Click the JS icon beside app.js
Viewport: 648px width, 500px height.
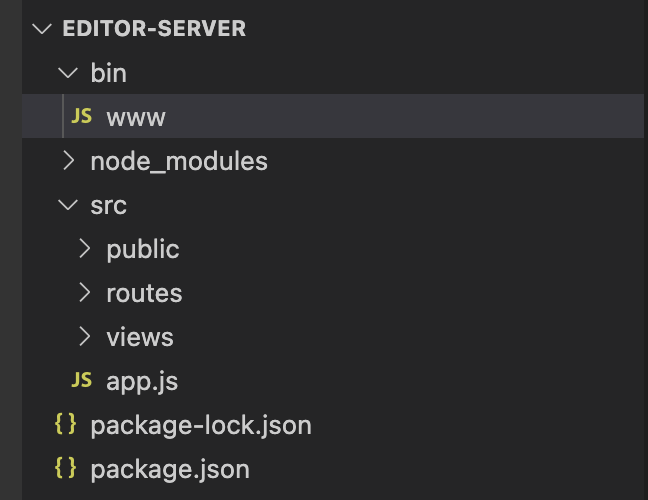click(82, 381)
